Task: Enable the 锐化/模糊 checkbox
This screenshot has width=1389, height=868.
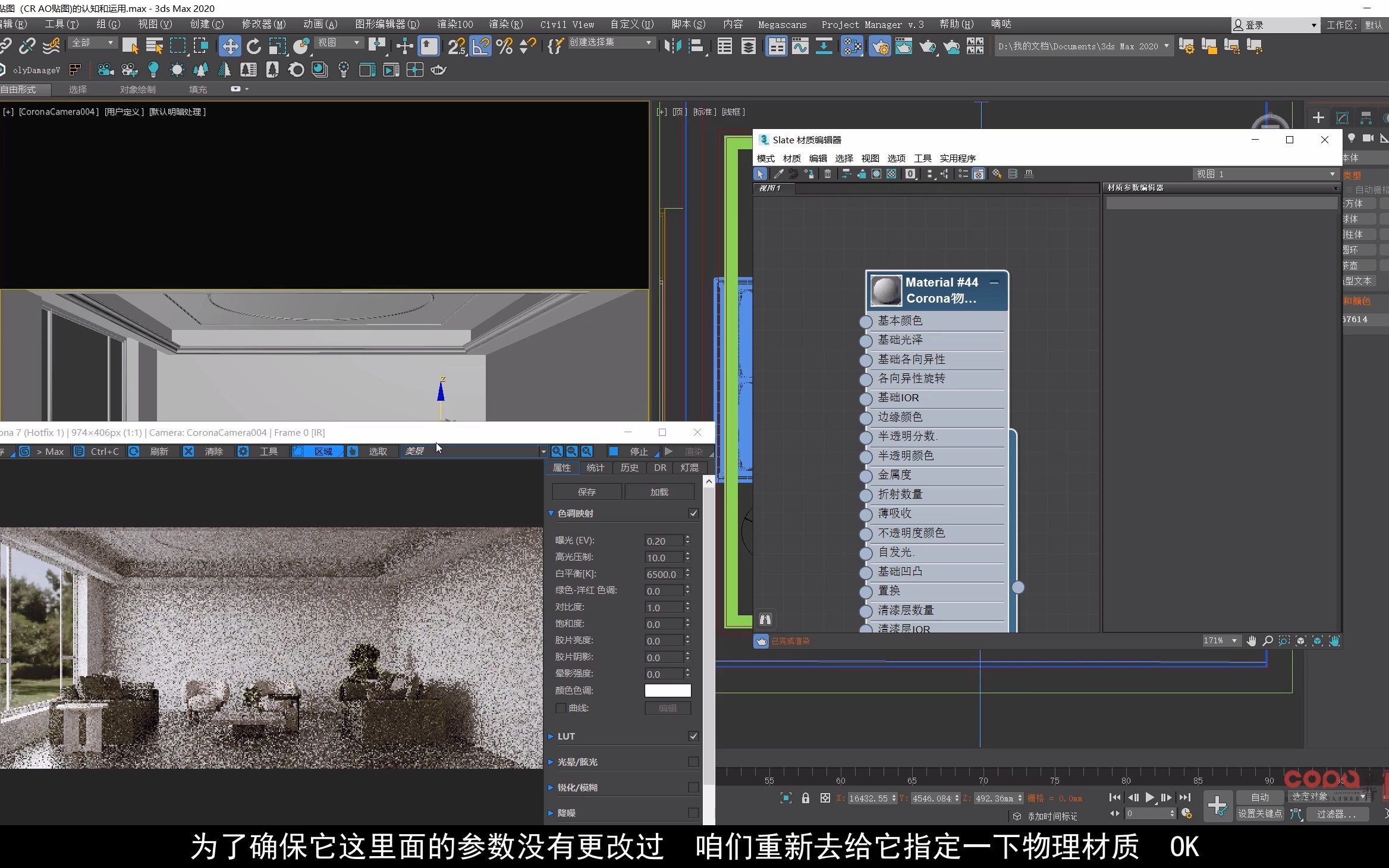Action: [693, 787]
